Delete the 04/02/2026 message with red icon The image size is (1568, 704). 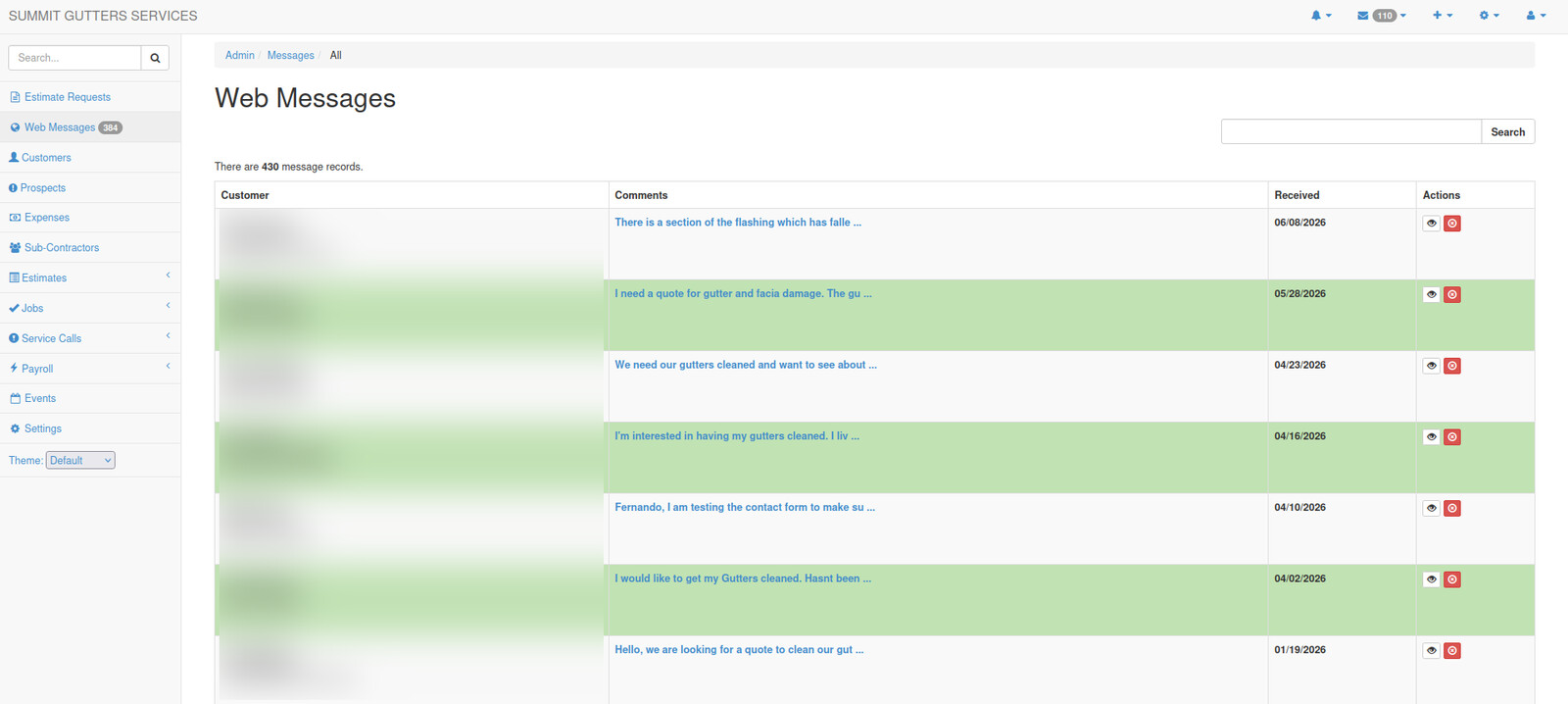[x=1452, y=579]
